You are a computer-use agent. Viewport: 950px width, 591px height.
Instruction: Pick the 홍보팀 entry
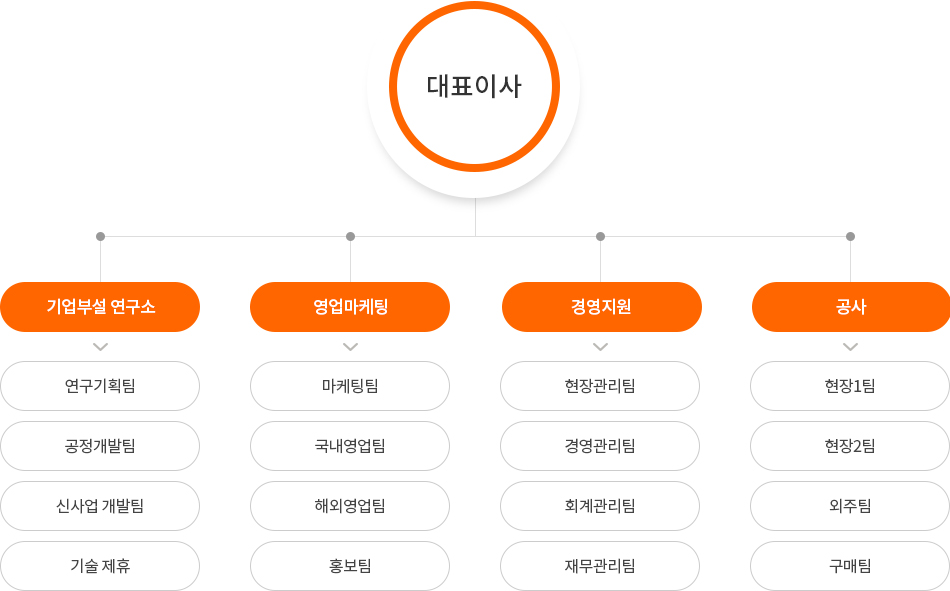click(350, 566)
